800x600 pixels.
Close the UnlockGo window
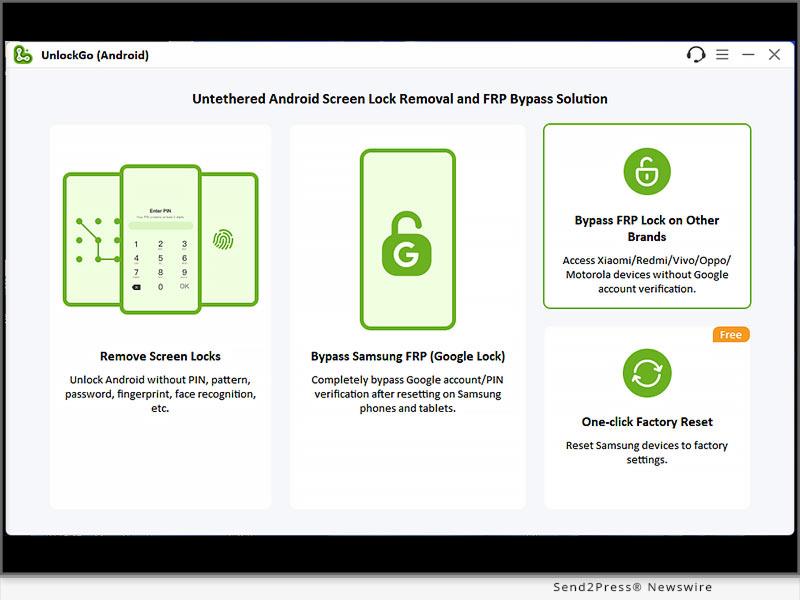tap(774, 55)
